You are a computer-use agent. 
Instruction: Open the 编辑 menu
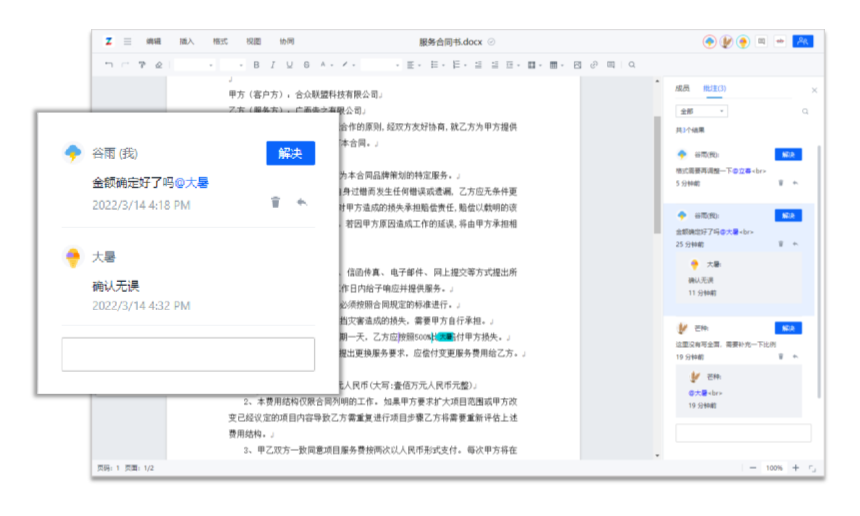154,41
